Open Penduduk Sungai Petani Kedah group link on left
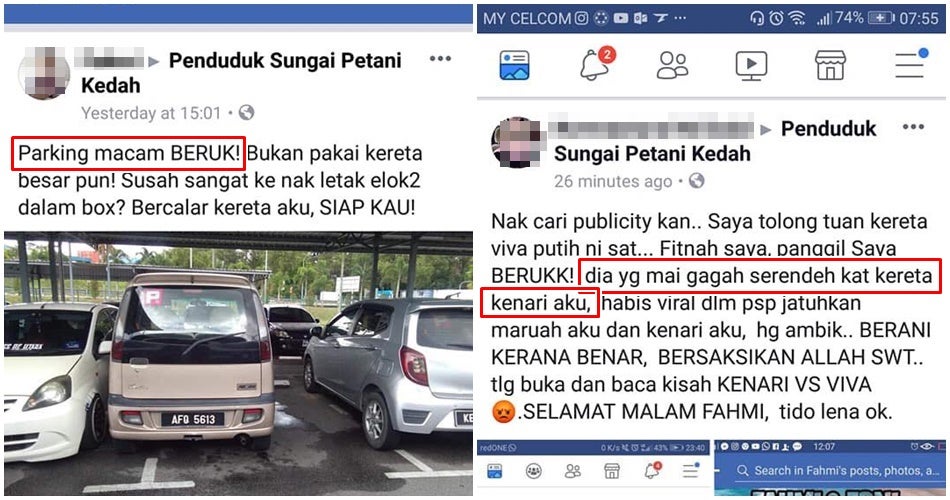Screen dimensions: 950x500 click(x=241, y=73)
